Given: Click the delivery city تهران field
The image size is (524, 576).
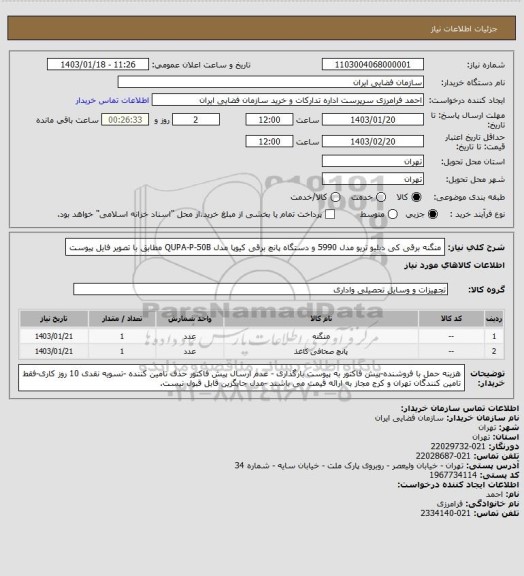Looking at the screenshot, I should point(373,179).
